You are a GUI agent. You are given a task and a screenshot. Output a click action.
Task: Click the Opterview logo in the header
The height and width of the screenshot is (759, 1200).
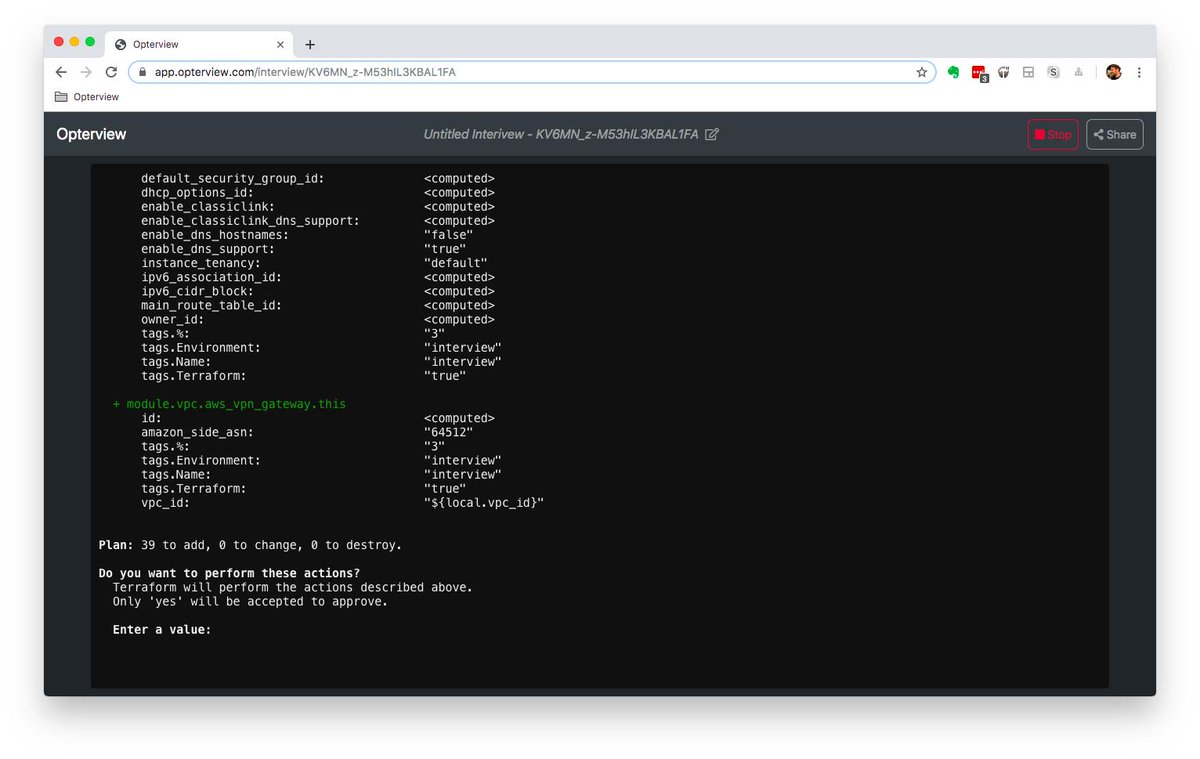coord(91,134)
